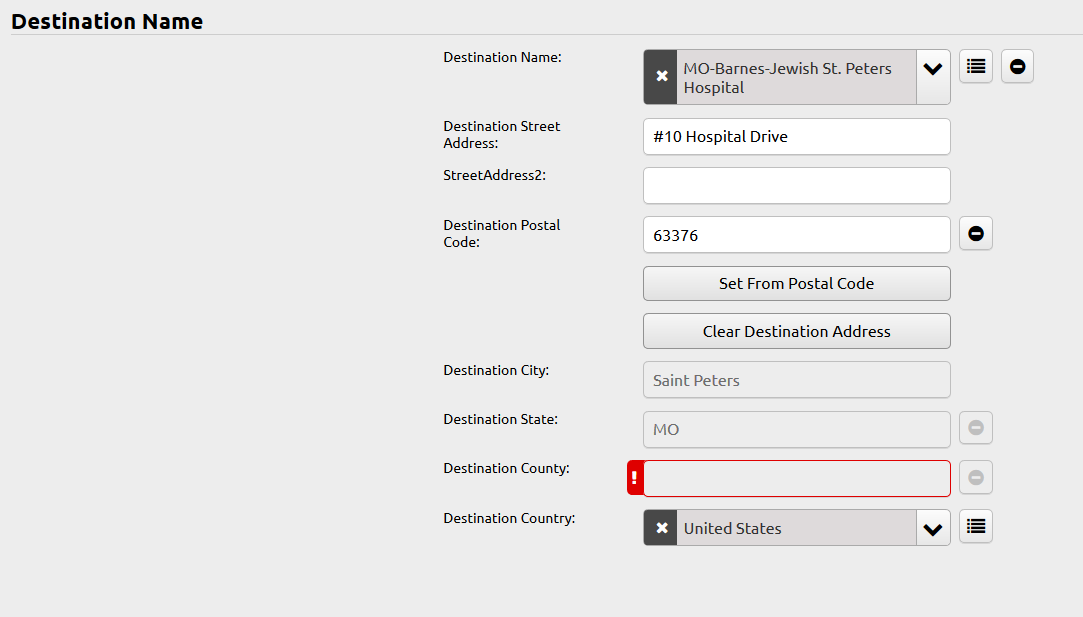Click the Destination County field
1083x617 pixels.
point(796,478)
